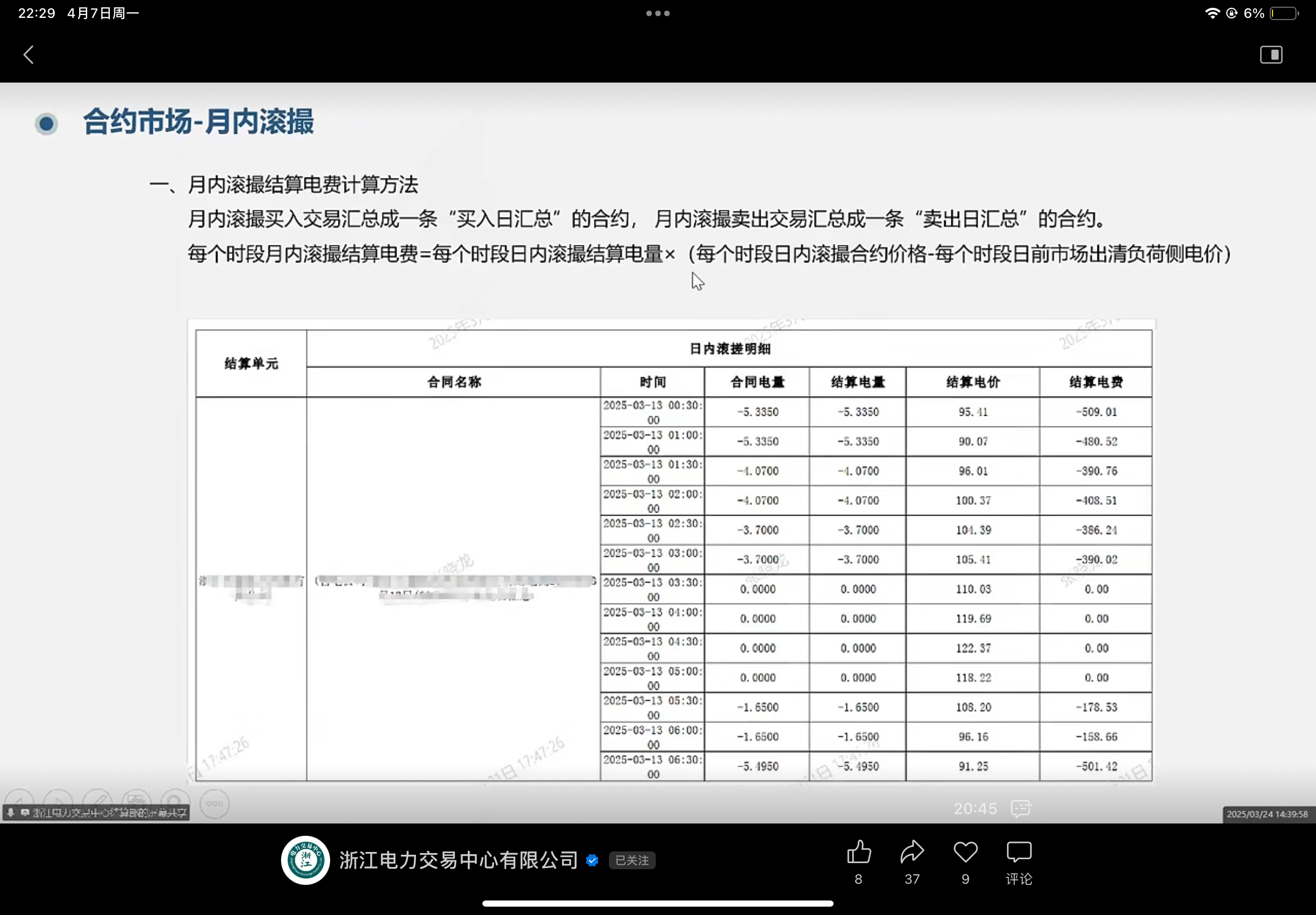The width and height of the screenshot is (1316, 915).
Task: Tap the Wi-Fi icon in status bar
Action: [1212, 13]
